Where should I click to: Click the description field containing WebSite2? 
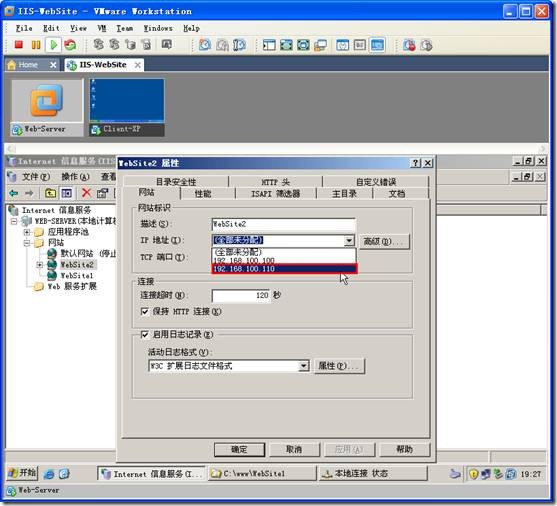tap(283, 224)
